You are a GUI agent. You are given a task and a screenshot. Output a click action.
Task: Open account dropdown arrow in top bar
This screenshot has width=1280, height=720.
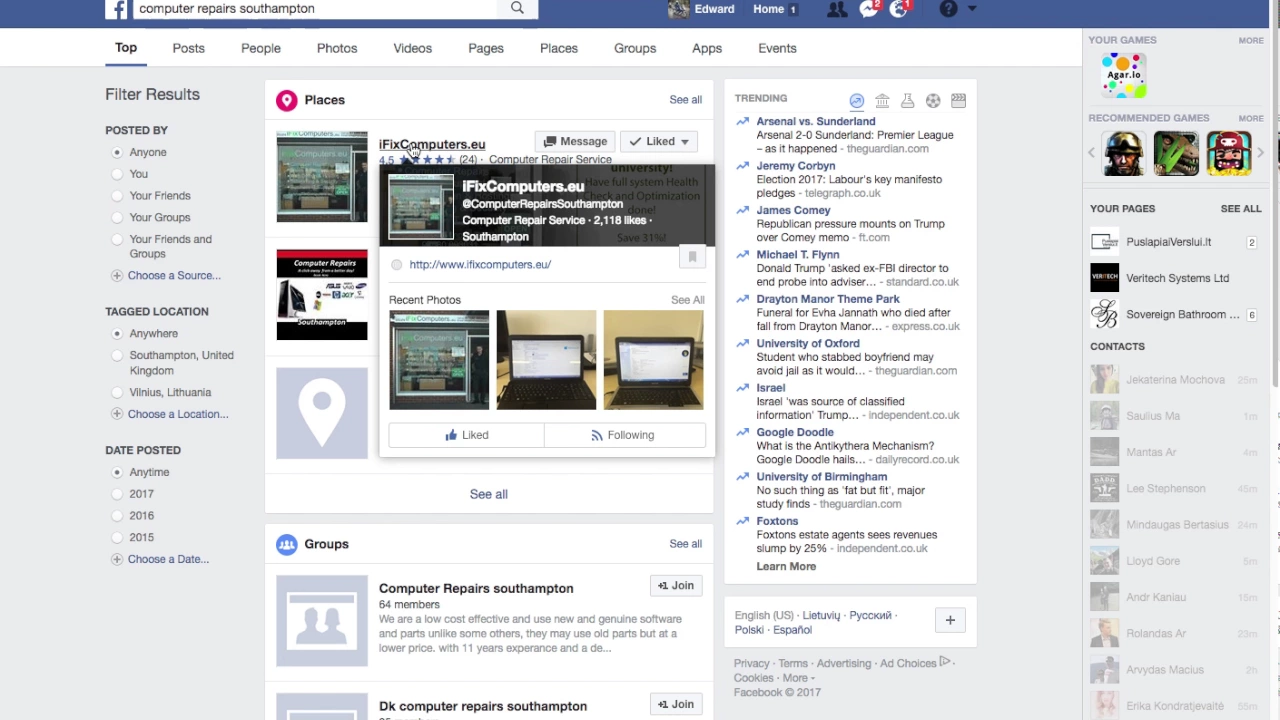coord(971,9)
